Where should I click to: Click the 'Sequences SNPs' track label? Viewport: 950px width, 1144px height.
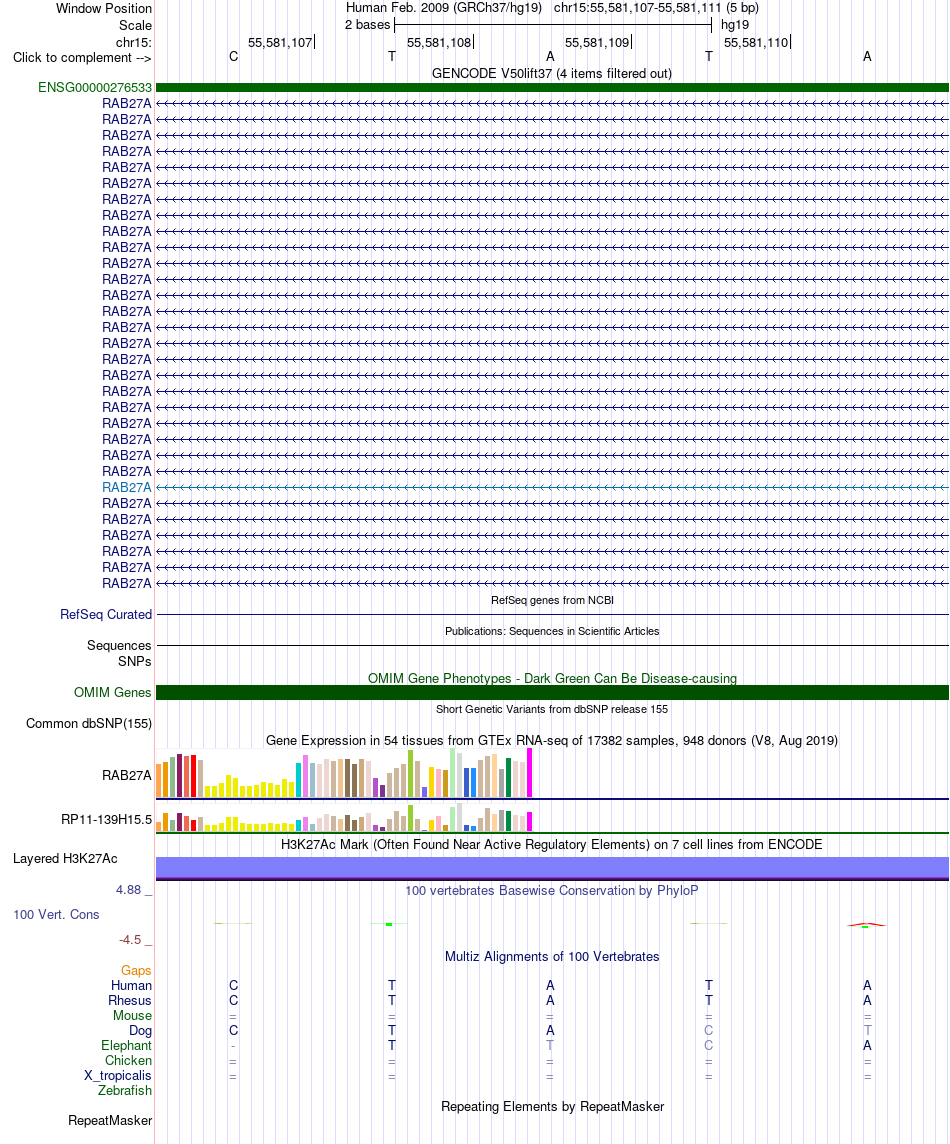119,654
